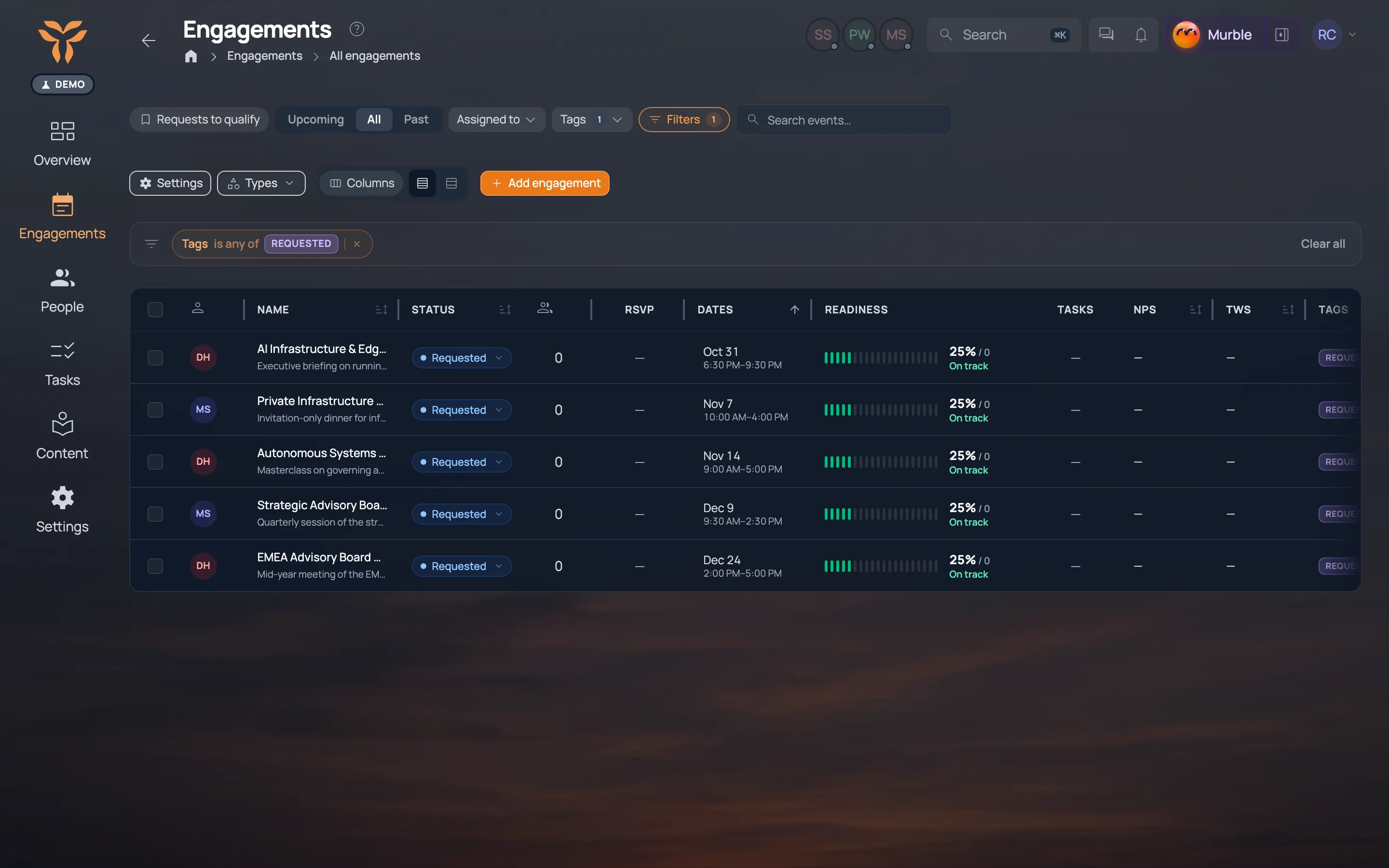Screen dimensions: 1389x868
Task: Focus the Search events field
Action: [x=844, y=120]
